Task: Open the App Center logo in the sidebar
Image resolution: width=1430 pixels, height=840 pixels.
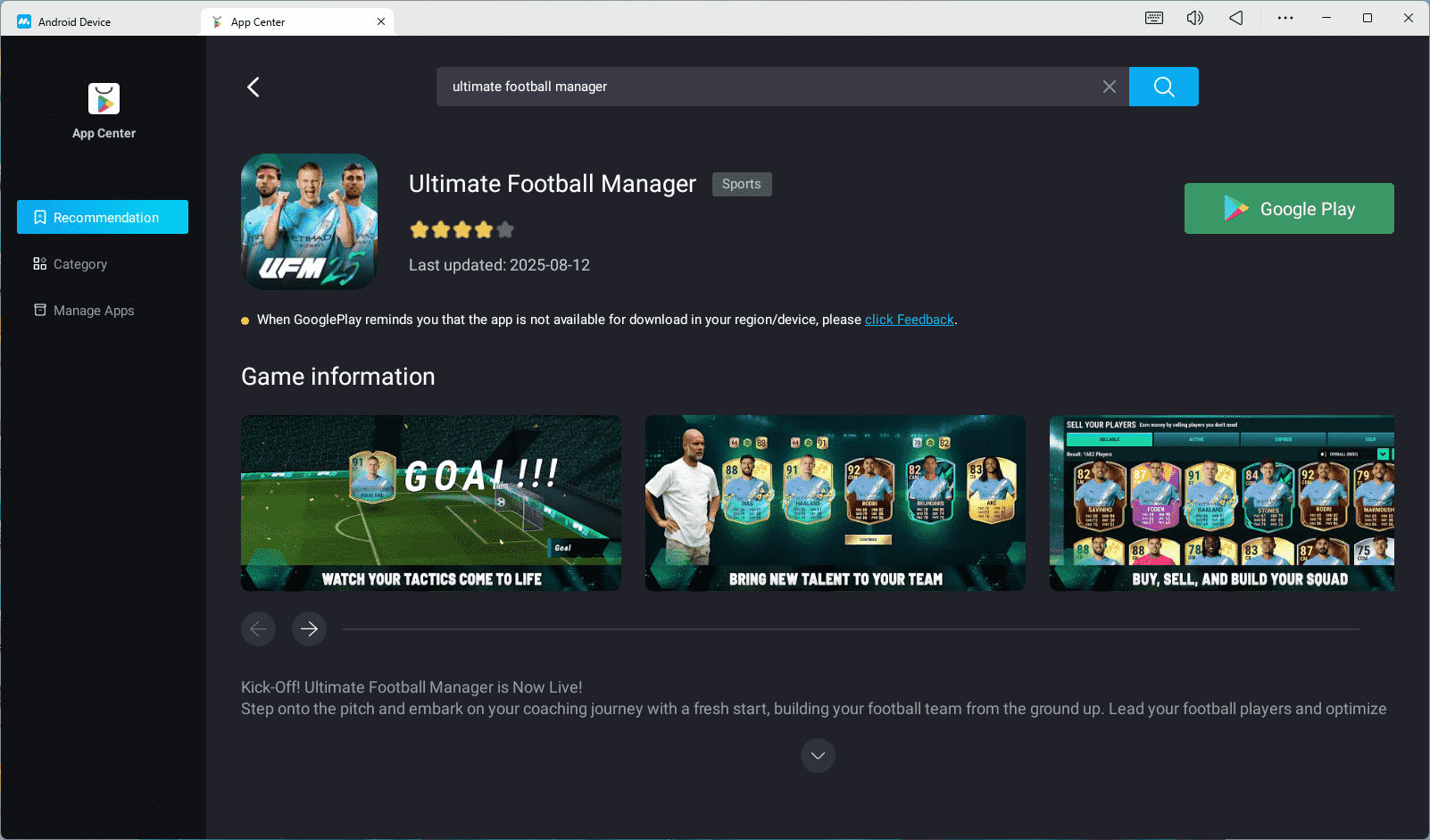Action: [x=104, y=99]
